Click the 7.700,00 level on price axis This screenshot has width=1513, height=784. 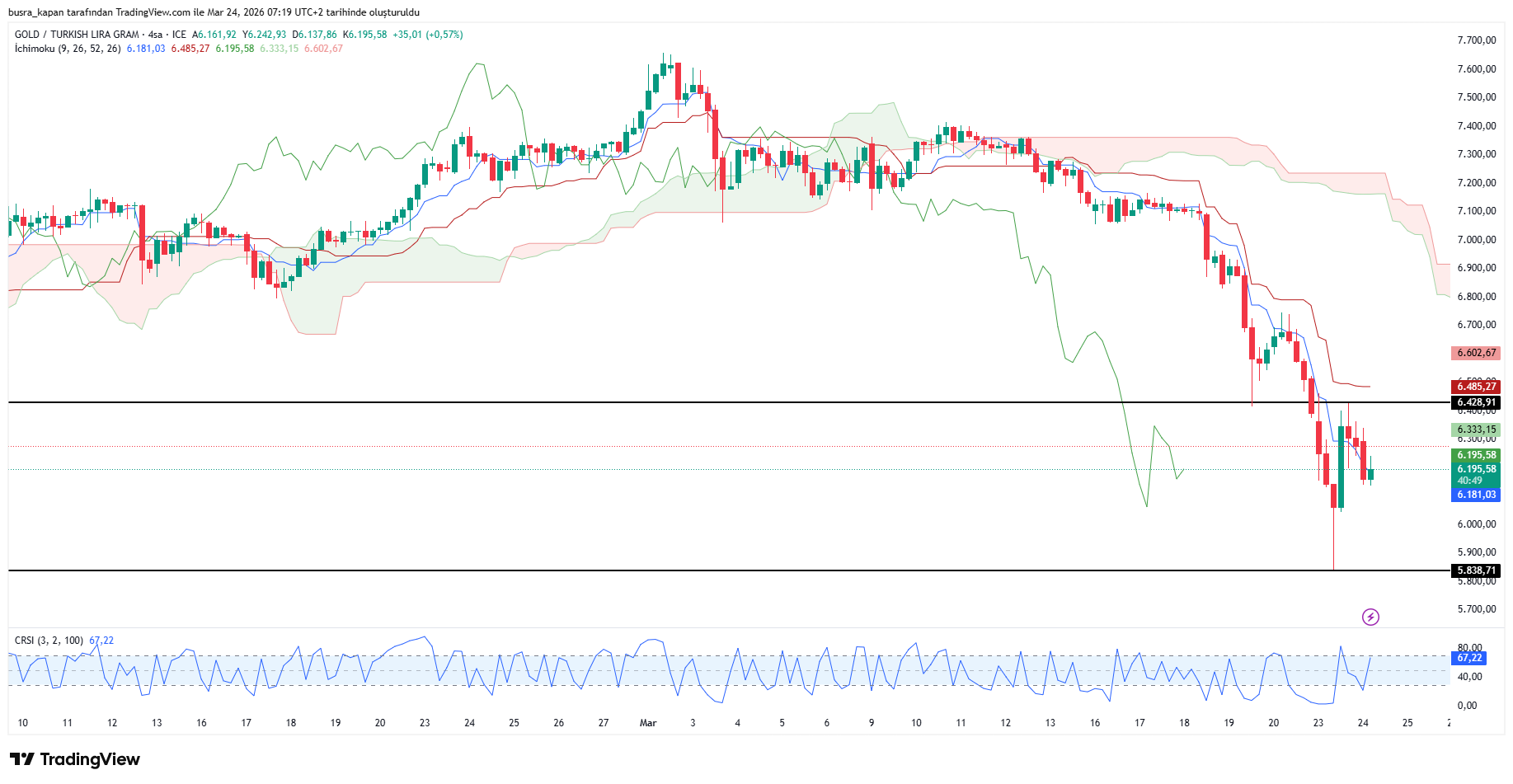(x=1476, y=40)
